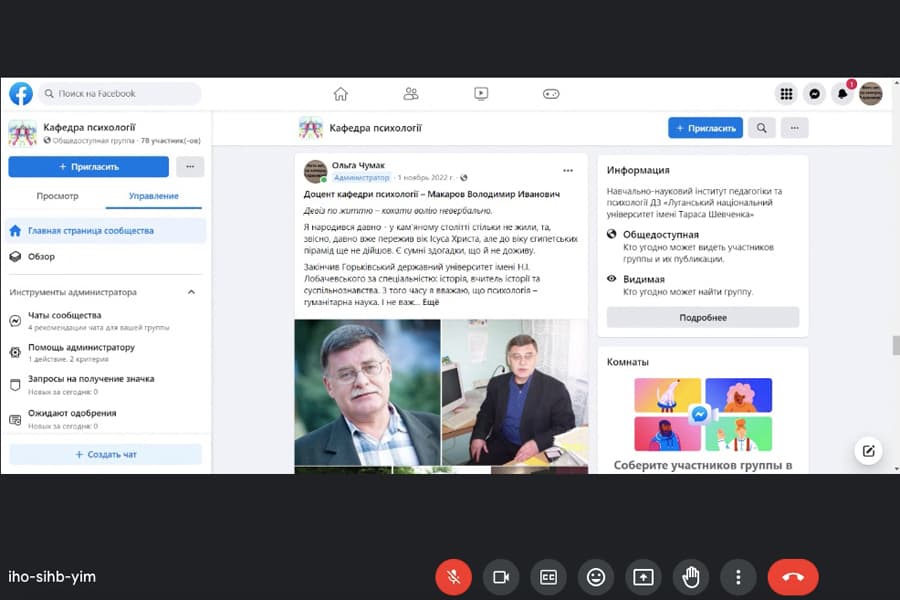
Task: Open the group header more options button
Action: [794, 128]
